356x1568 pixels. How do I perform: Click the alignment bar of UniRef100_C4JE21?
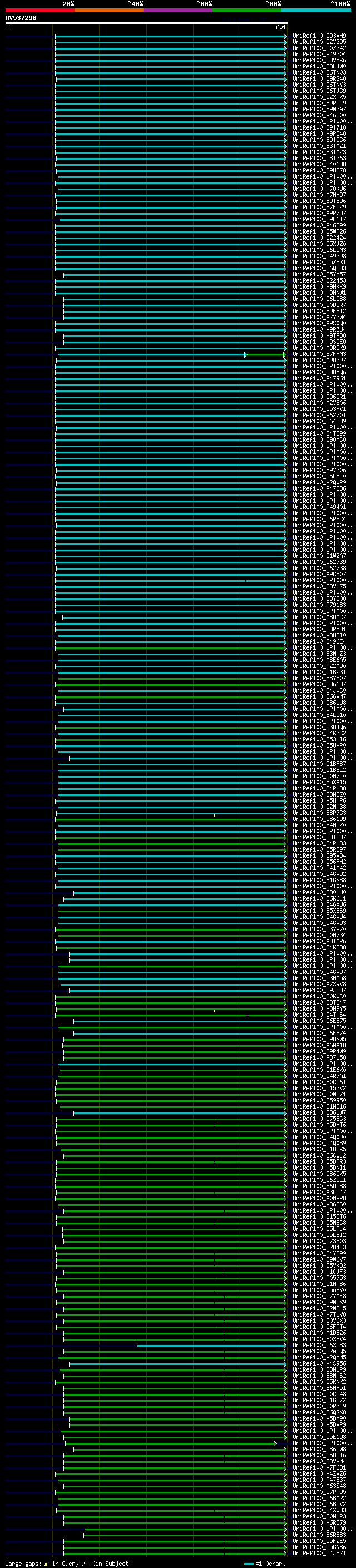tap(175, 1553)
